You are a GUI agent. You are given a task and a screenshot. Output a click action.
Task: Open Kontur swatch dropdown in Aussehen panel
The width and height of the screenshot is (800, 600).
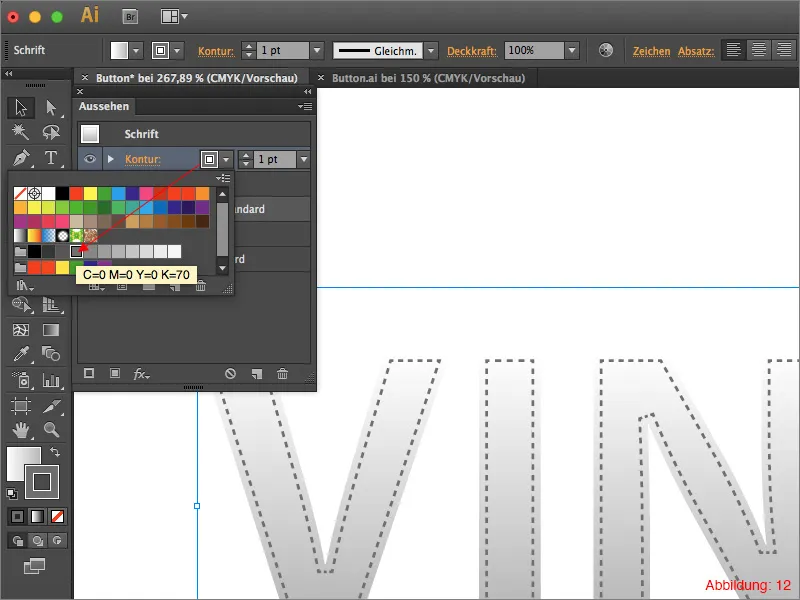(x=226, y=159)
